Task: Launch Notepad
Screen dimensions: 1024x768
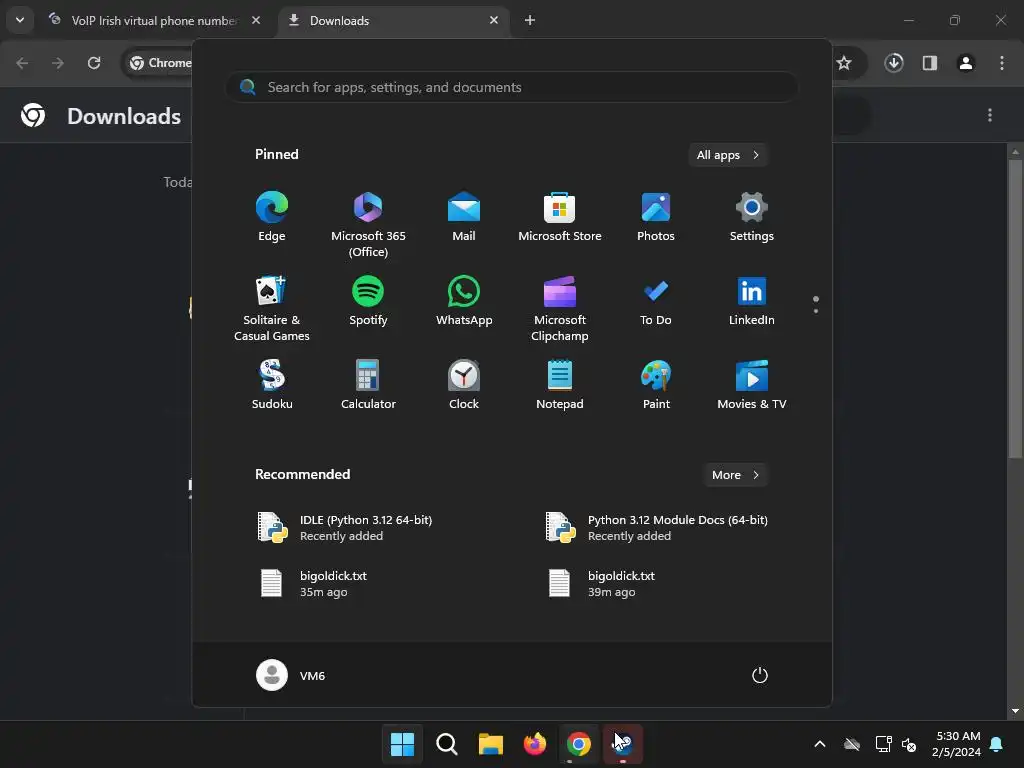Action: click(560, 385)
